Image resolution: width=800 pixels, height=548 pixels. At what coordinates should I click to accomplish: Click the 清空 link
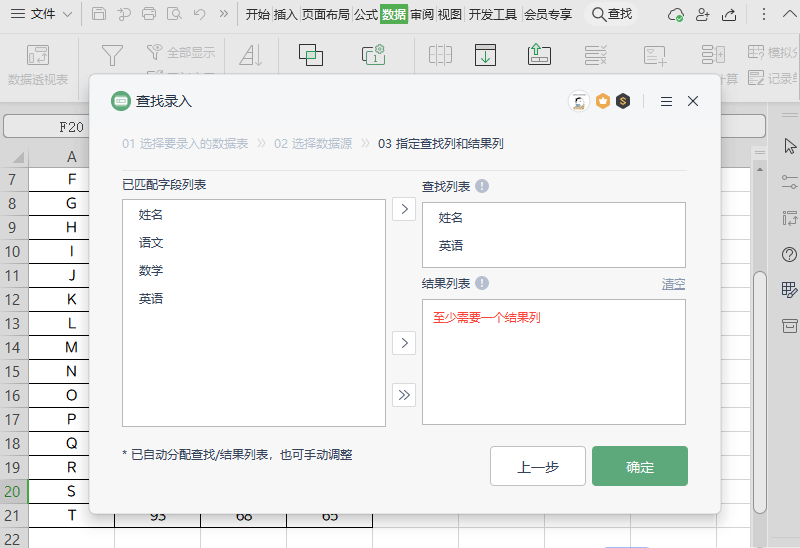pyautogui.click(x=673, y=284)
